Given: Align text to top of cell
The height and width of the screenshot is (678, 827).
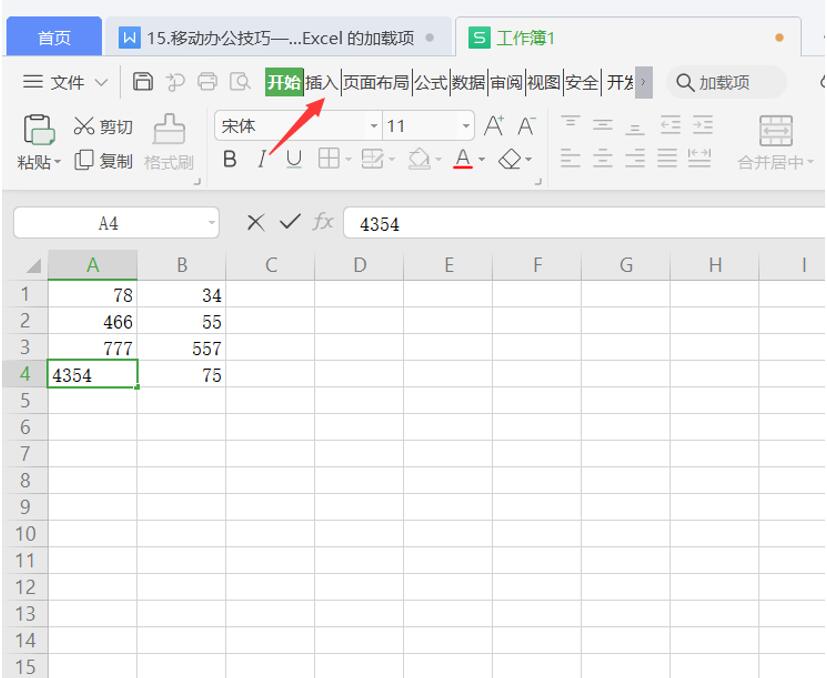Looking at the screenshot, I should point(570,124).
